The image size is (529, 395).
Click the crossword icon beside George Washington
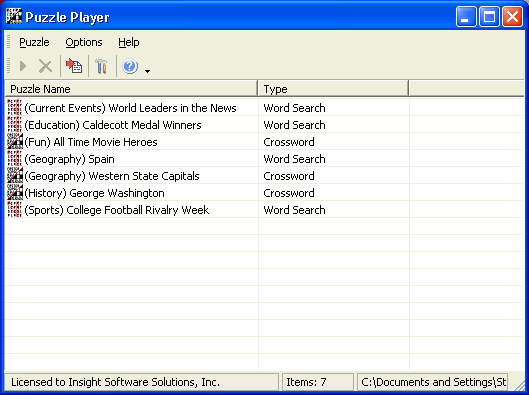coord(15,193)
